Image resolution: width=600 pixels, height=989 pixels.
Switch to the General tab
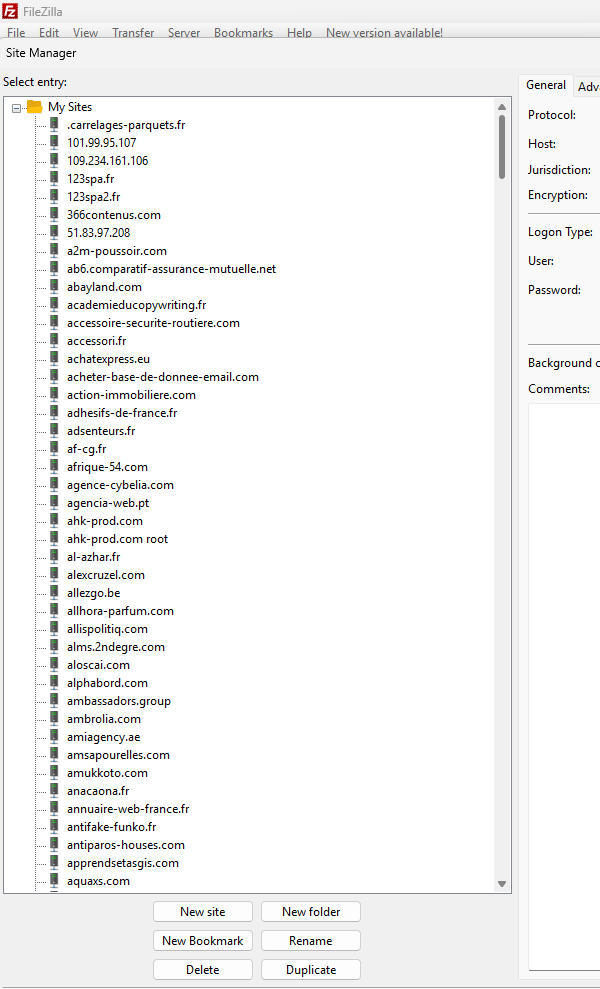[x=546, y=85]
